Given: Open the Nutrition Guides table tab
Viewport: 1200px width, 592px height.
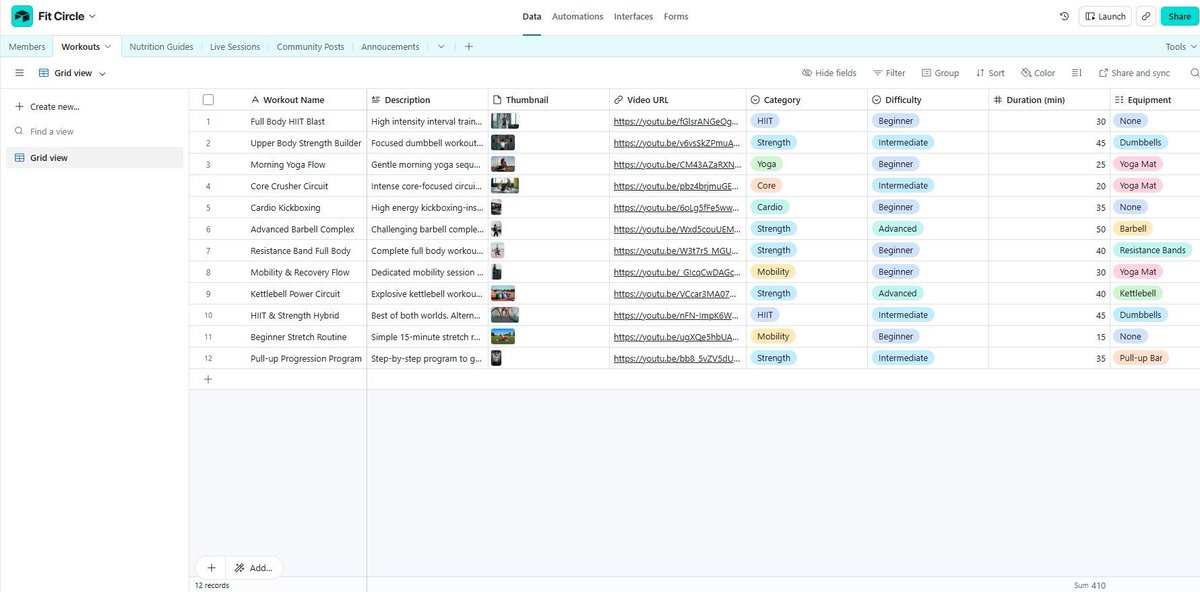Looking at the screenshot, I should [x=161, y=47].
